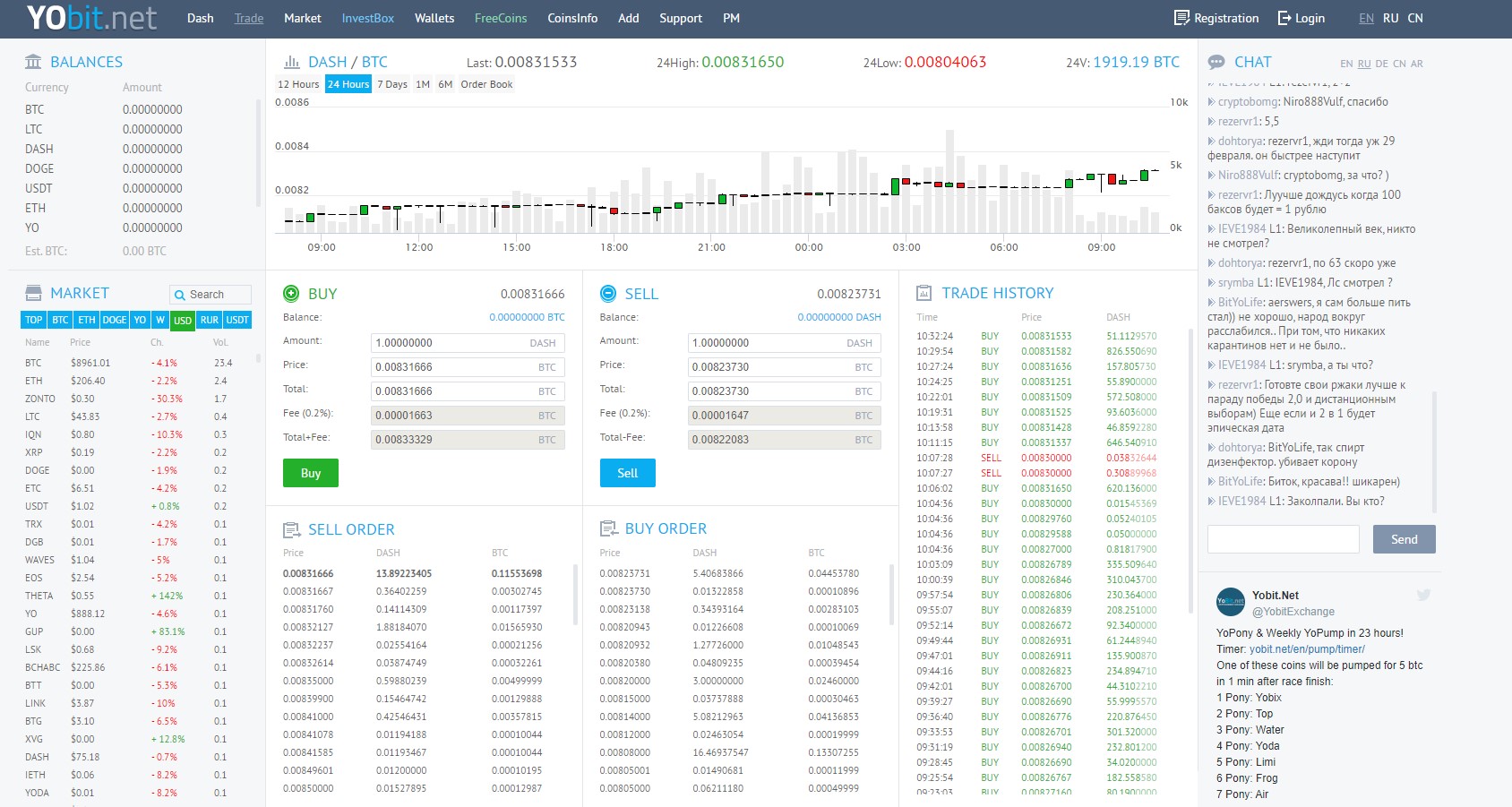Click buy order price 0.00823731
The height and width of the screenshot is (807, 1512).
(625, 573)
